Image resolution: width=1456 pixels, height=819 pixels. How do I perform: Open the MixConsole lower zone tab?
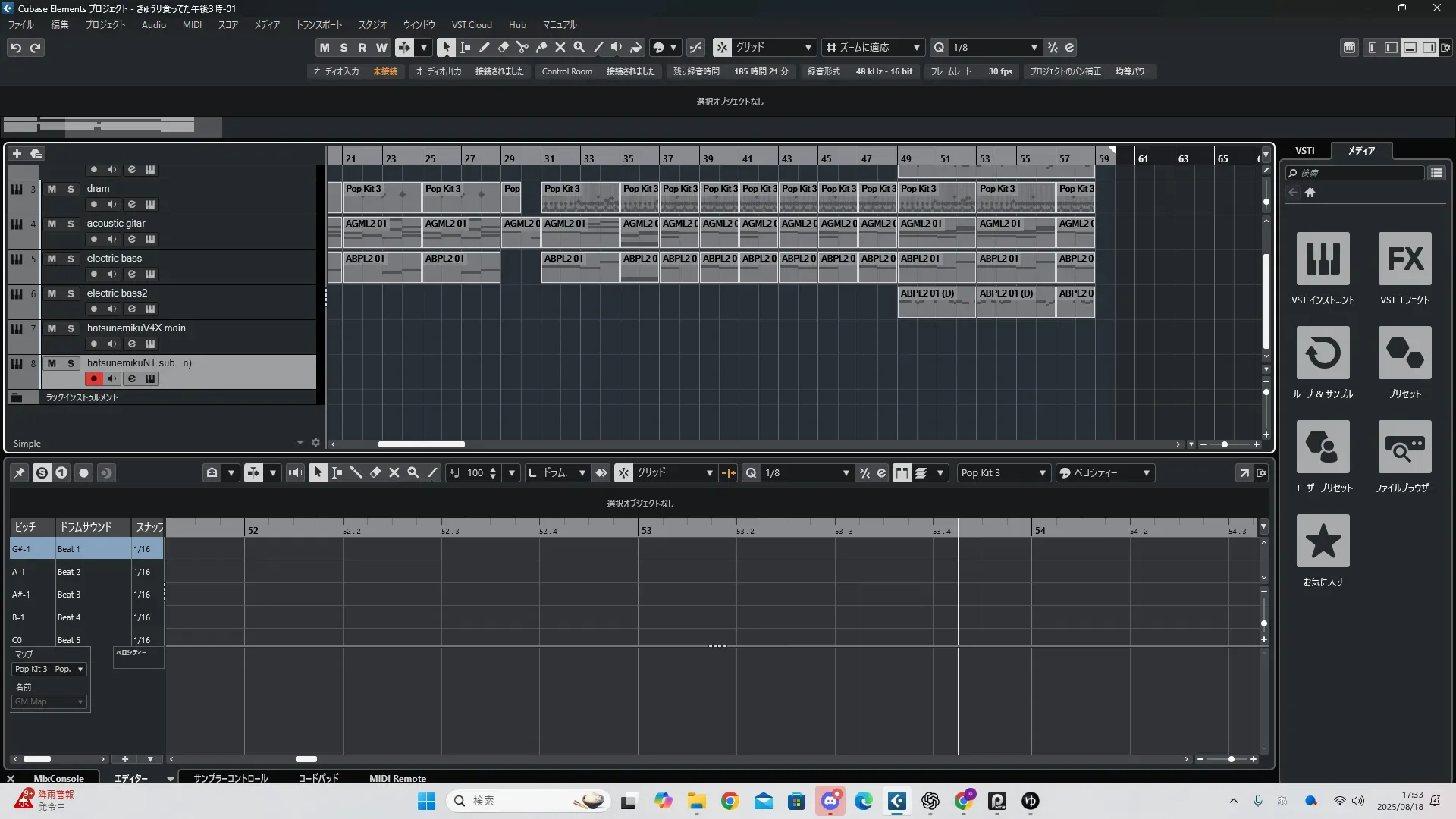[x=58, y=778]
